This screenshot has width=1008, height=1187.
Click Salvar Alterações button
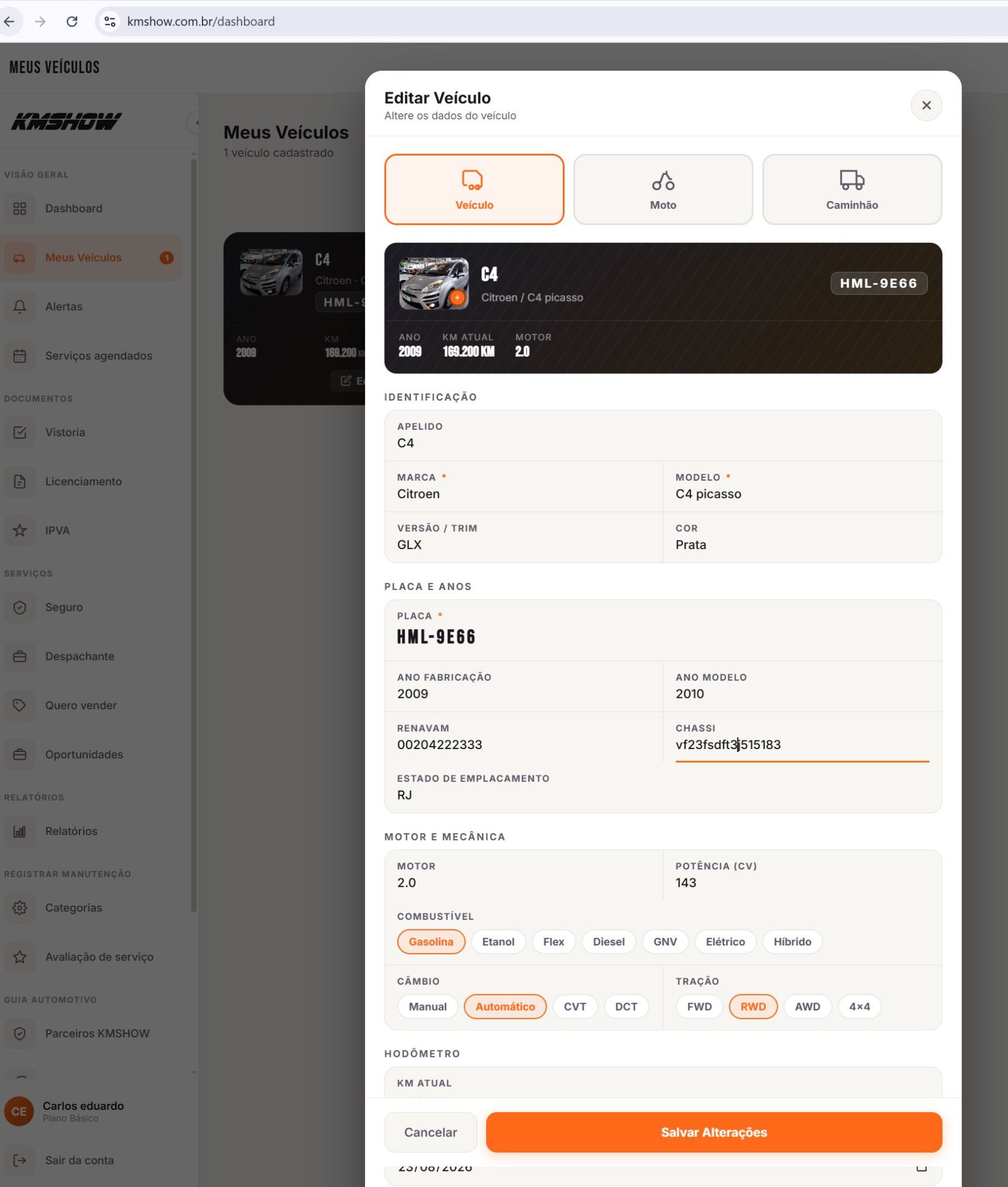(x=714, y=1132)
